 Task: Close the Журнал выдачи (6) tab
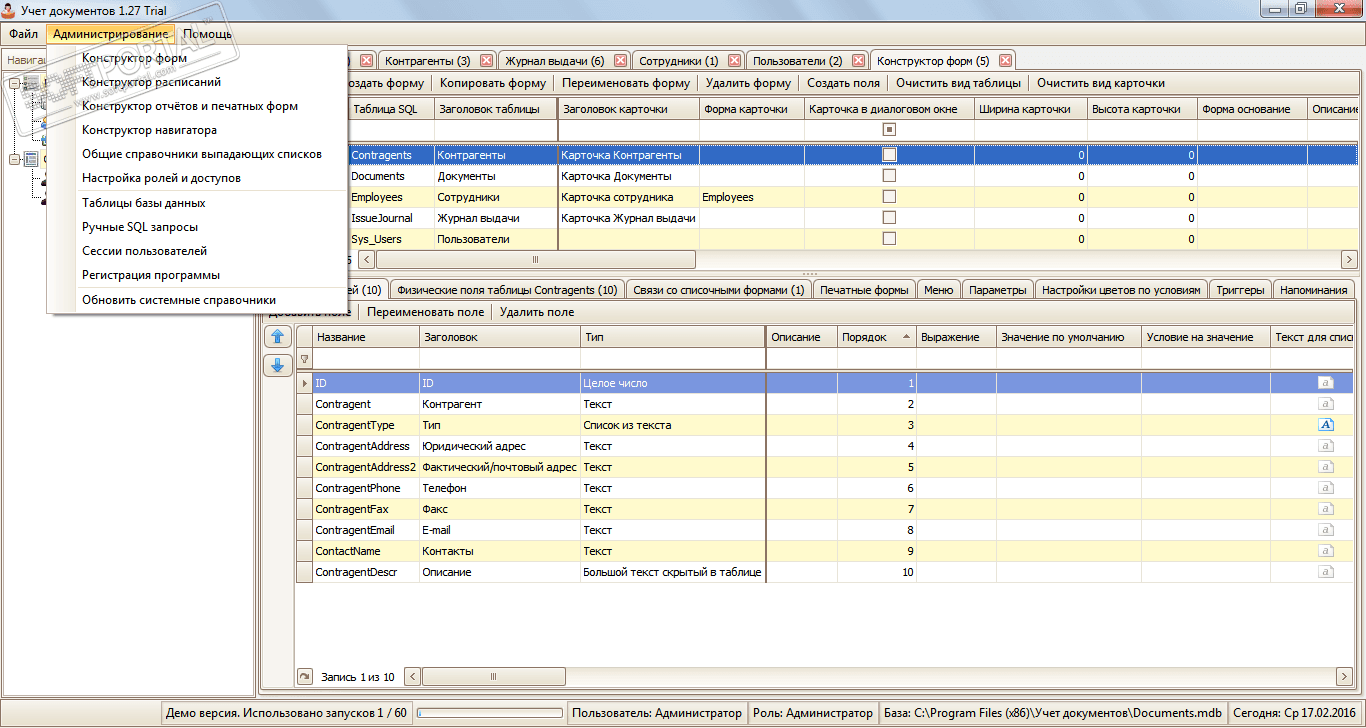coord(621,61)
